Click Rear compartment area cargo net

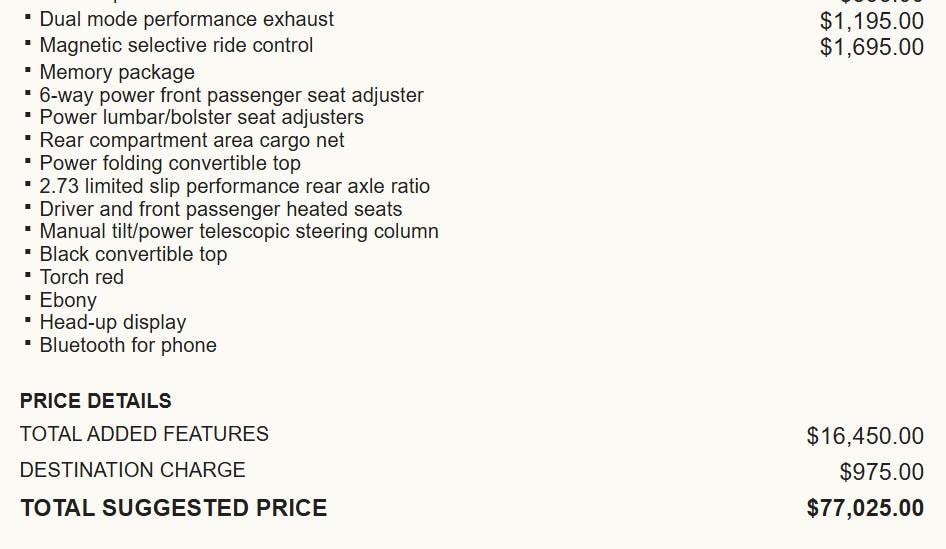pyautogui.click(x=192, y=140)
